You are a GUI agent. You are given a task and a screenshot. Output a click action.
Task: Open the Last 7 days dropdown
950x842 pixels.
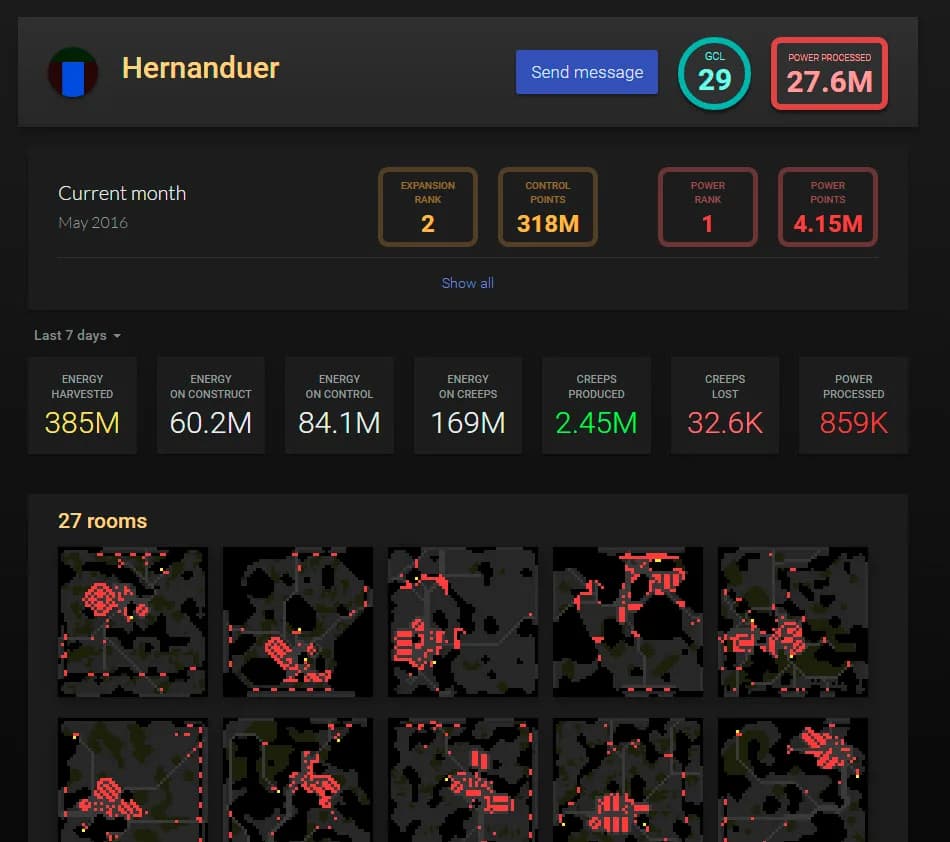click(78, 335)
